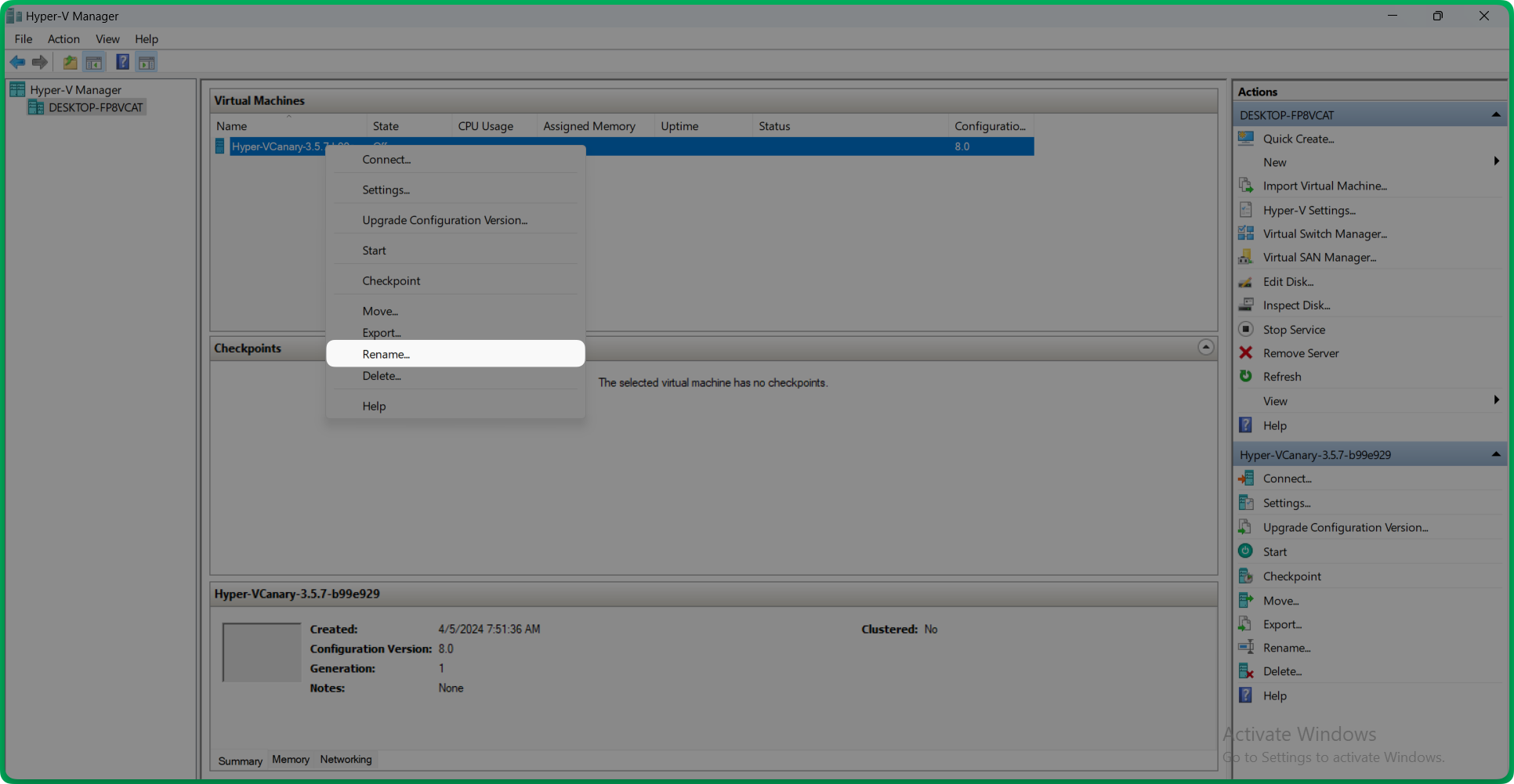Click Hyper-V Settings... action link
This screenshot has width=1514, height=784.
click(x=1309, y=210)
